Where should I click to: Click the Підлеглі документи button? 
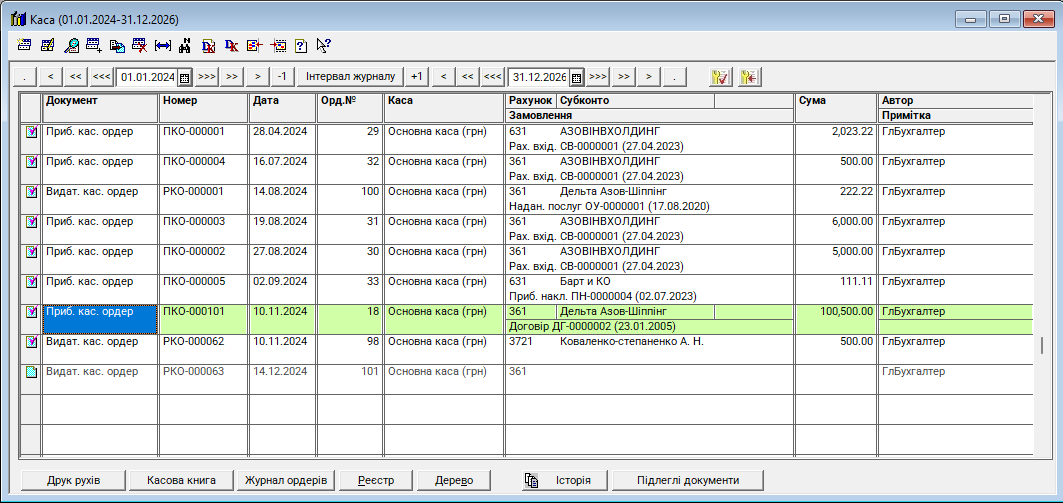click(688, 480)
